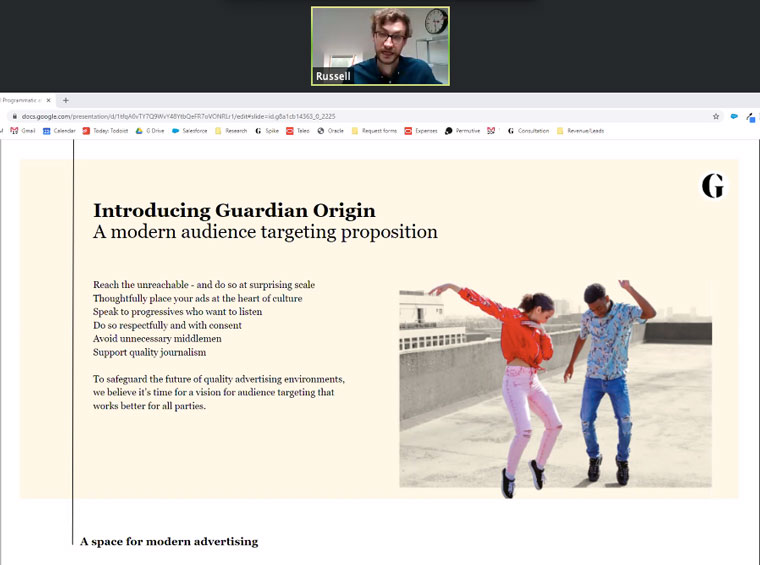This screenshot has width=760, height=565.
Task: Click the line 'Speak to progressives who want to listen'
Action: [177, 312]
